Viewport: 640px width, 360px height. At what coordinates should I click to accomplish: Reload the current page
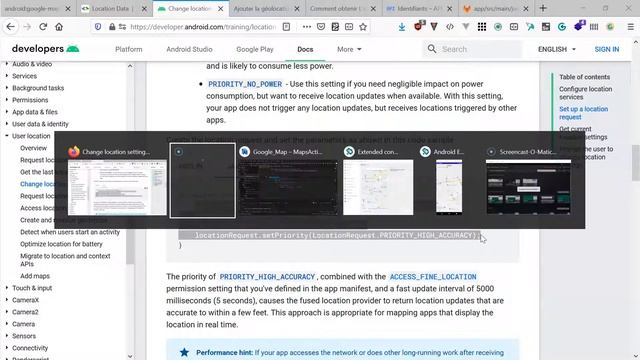click(x=43, y=27)
